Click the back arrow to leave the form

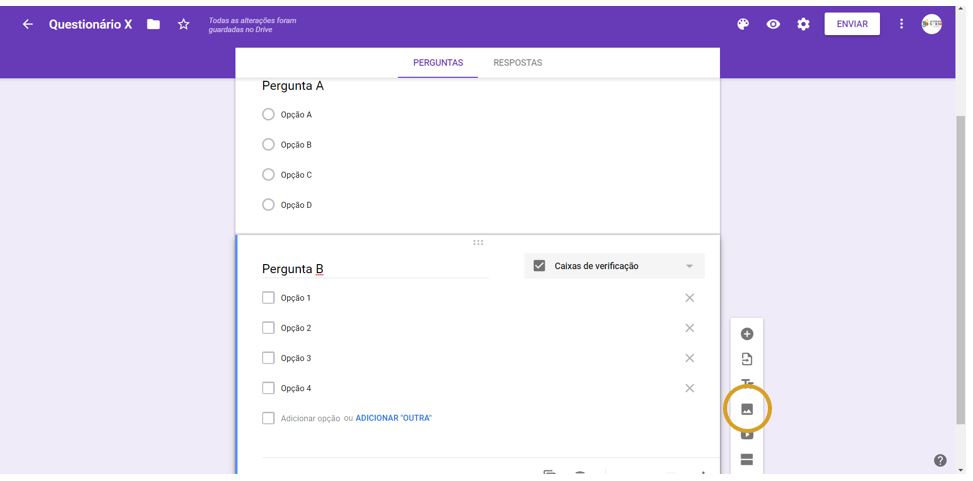(x=27, y=24)
